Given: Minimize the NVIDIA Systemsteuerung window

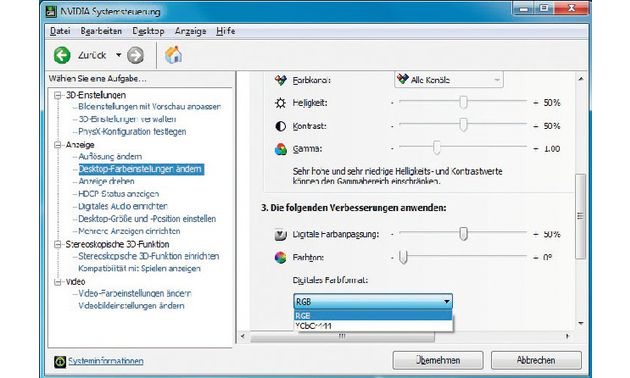Looking at the screenshot, I should pyautogui.click(x=524, y=9).
